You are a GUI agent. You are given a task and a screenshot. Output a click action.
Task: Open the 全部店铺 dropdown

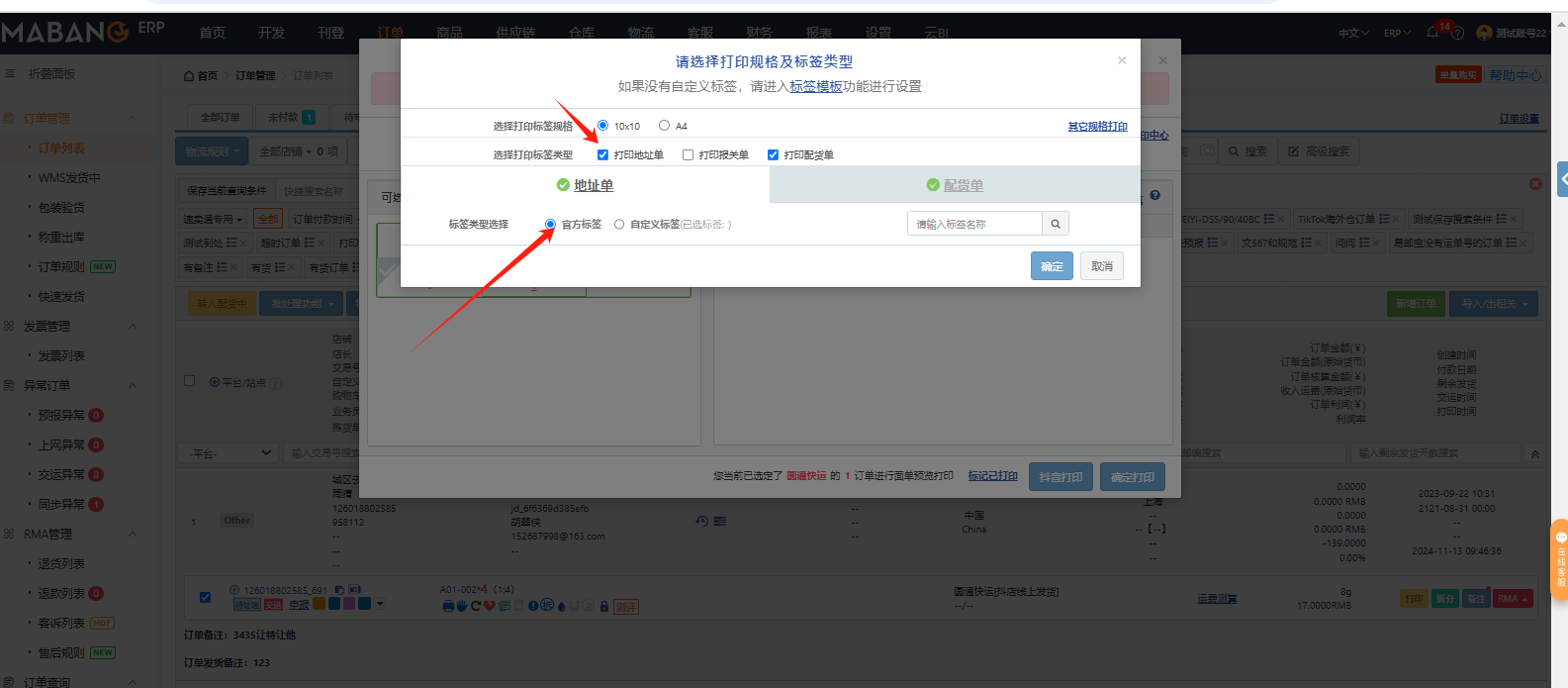tap(298, 151)
